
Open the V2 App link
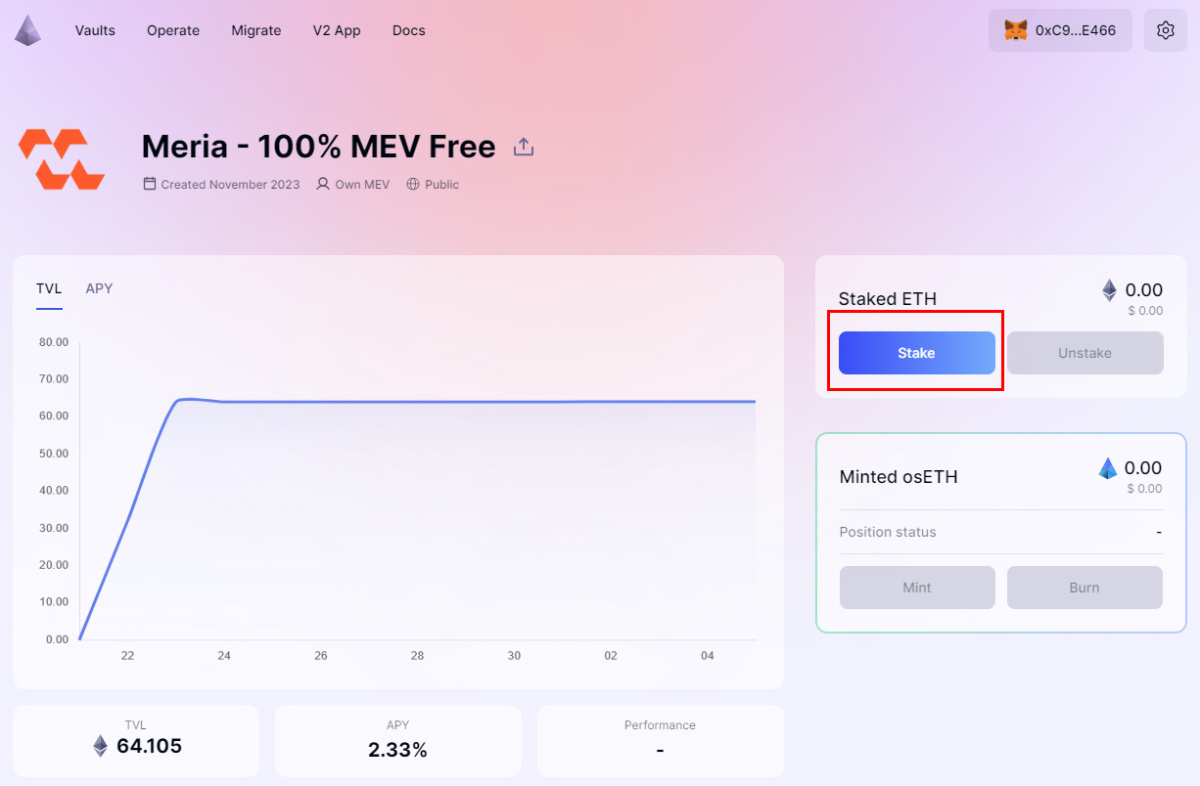336,30
